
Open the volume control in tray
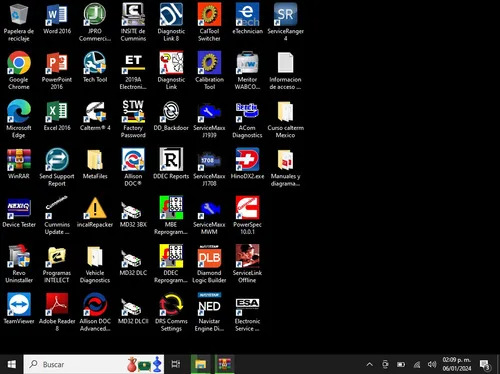point(432,364)
